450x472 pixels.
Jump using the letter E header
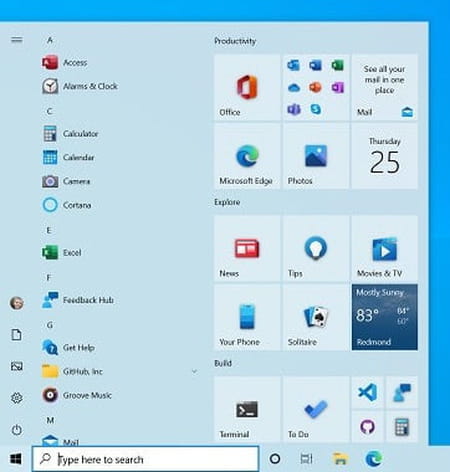(x=49, y=230)
